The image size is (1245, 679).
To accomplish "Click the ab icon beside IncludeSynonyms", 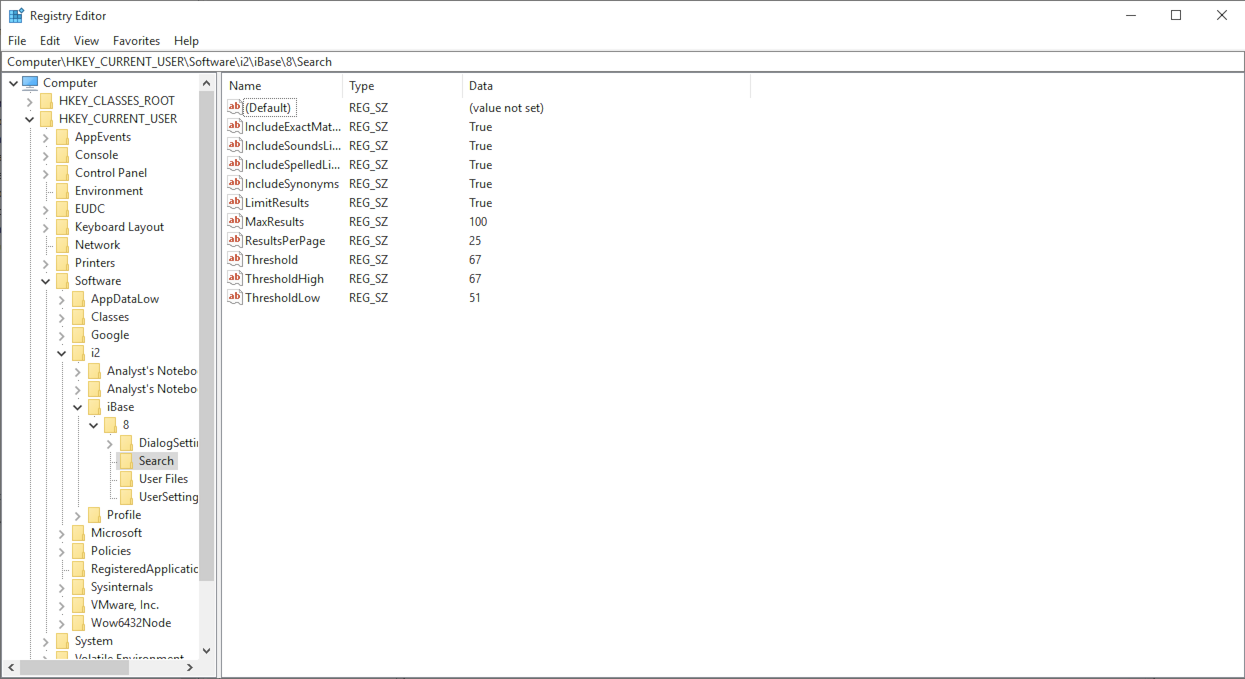I will [x=233, y=183].
